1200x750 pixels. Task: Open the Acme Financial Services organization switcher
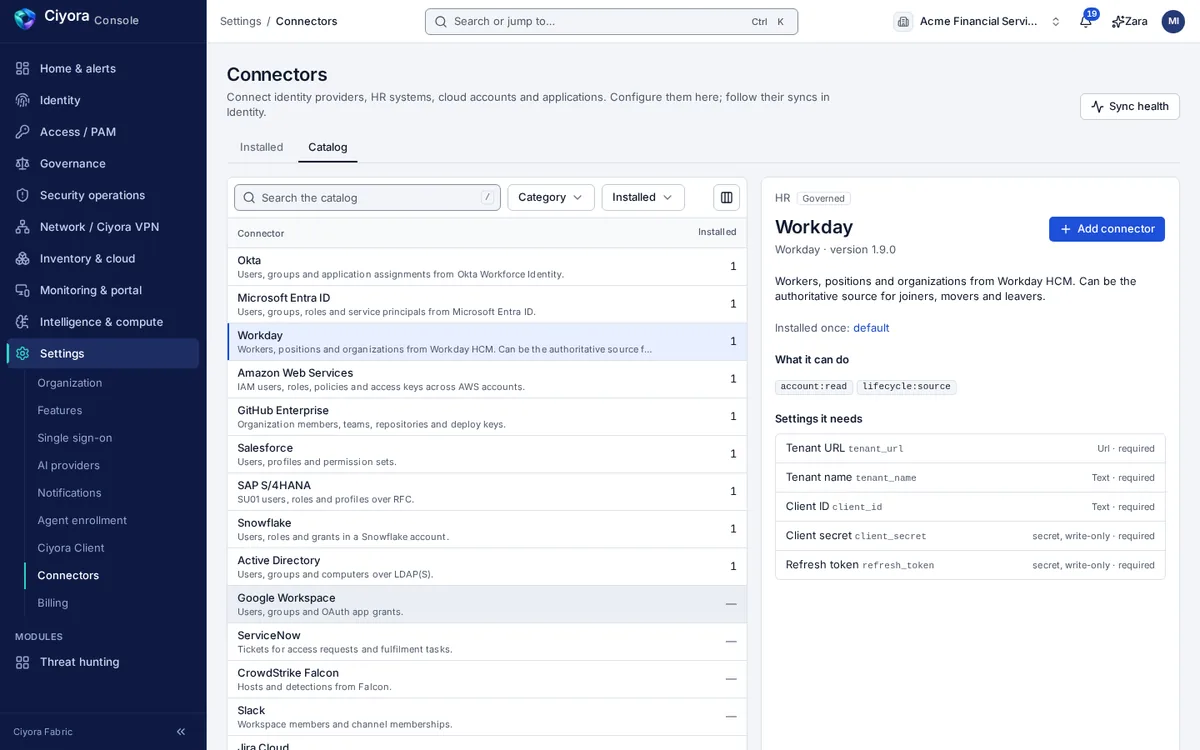(x=978, y=21)
